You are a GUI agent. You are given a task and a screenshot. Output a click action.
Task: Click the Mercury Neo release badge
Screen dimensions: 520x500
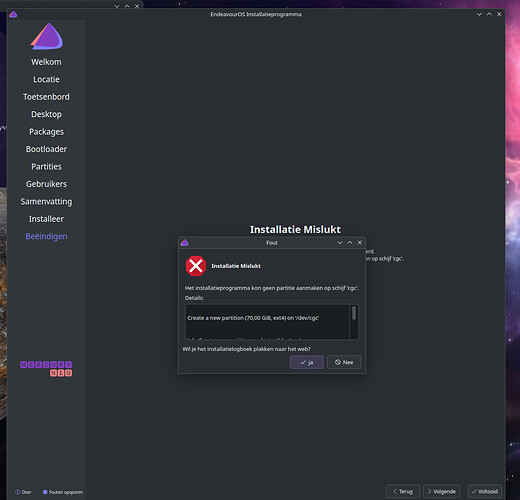(x=46, y=369)
